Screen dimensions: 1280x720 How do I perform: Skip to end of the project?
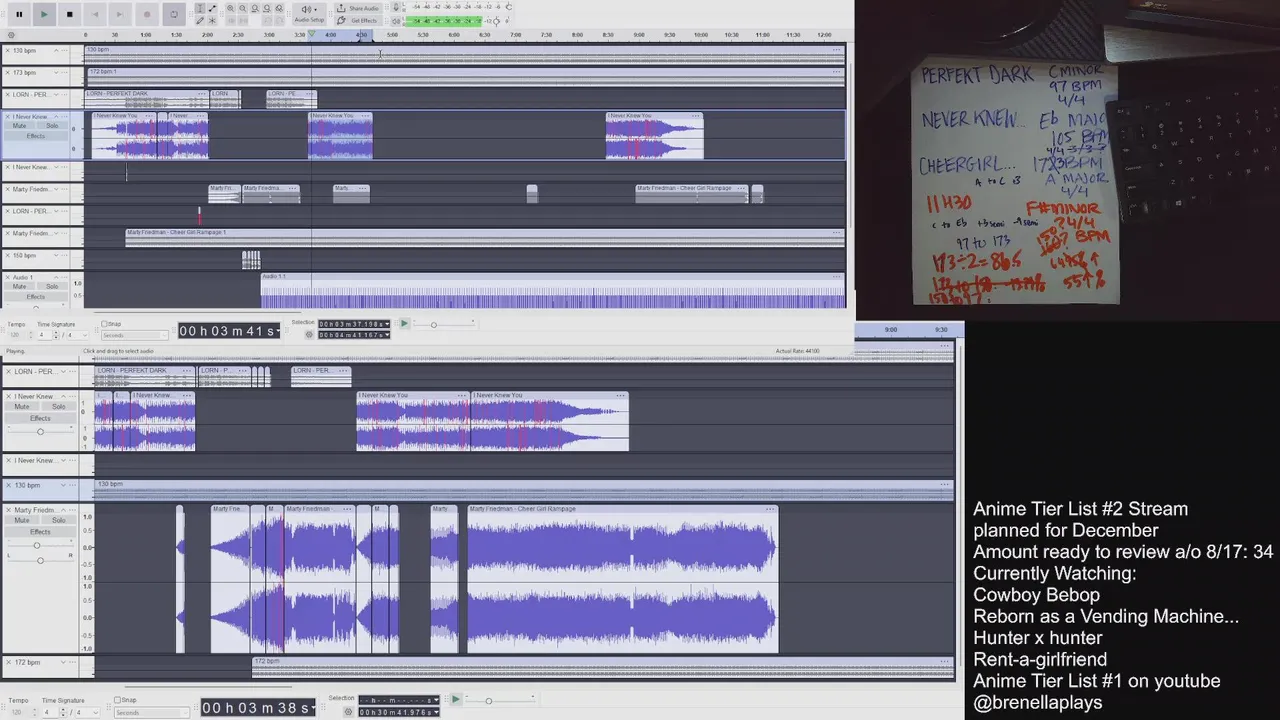[x=120, y=14]
